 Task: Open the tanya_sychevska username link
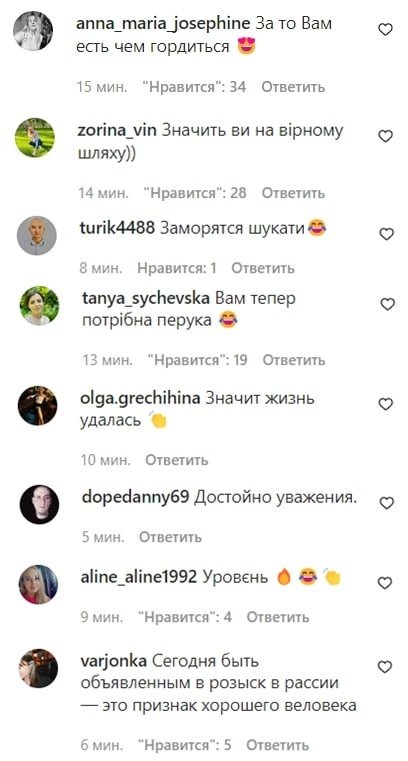pyautogui.click(x=146, y=298)
